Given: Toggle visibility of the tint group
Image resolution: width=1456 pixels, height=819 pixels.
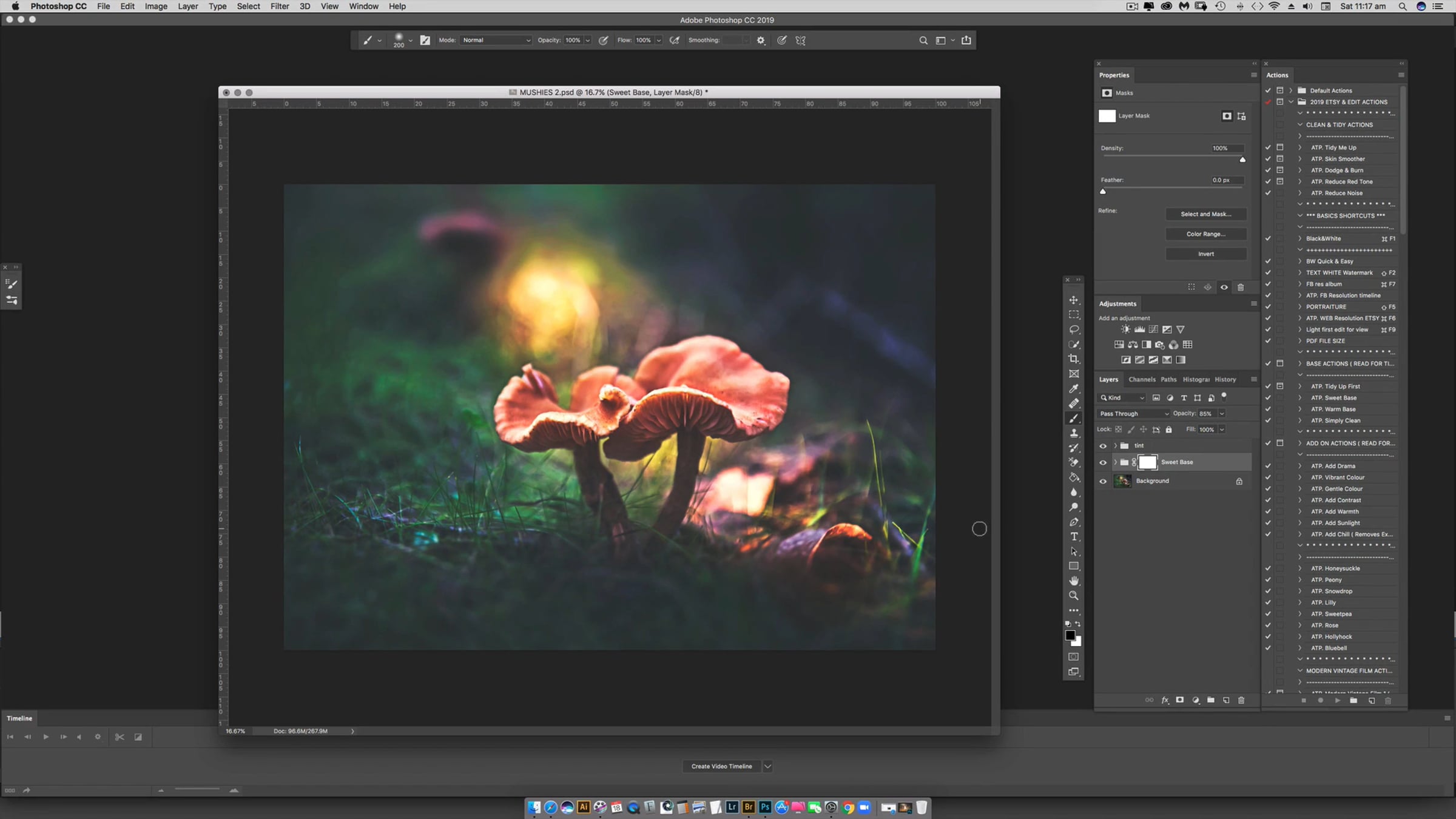Looking at the screenshot, I should (1103, 446).
